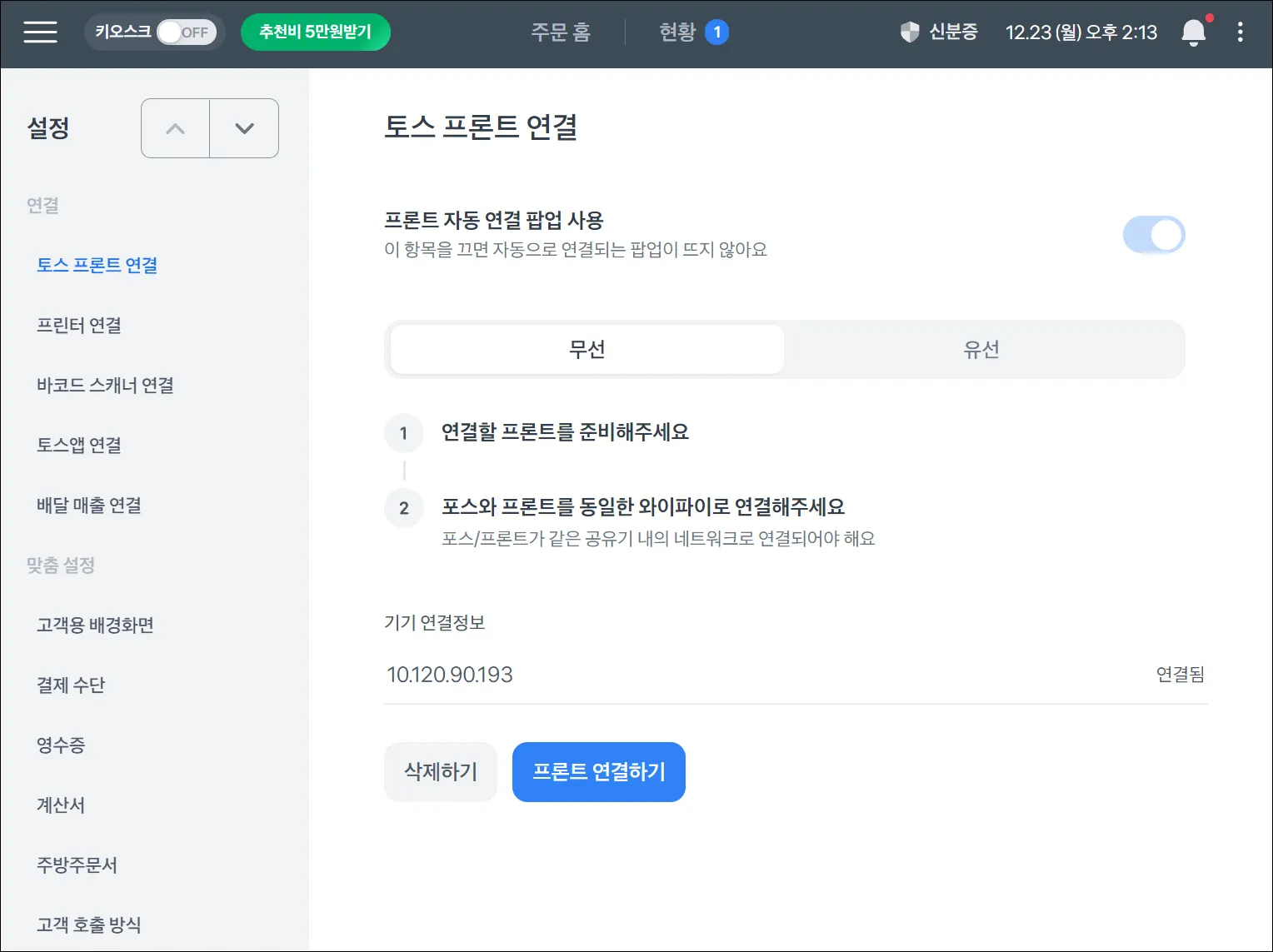Viewport: 1273px width, 952px height.
Task: Toggle the 키오스크 switch
Action: click(x=187, y=32)
